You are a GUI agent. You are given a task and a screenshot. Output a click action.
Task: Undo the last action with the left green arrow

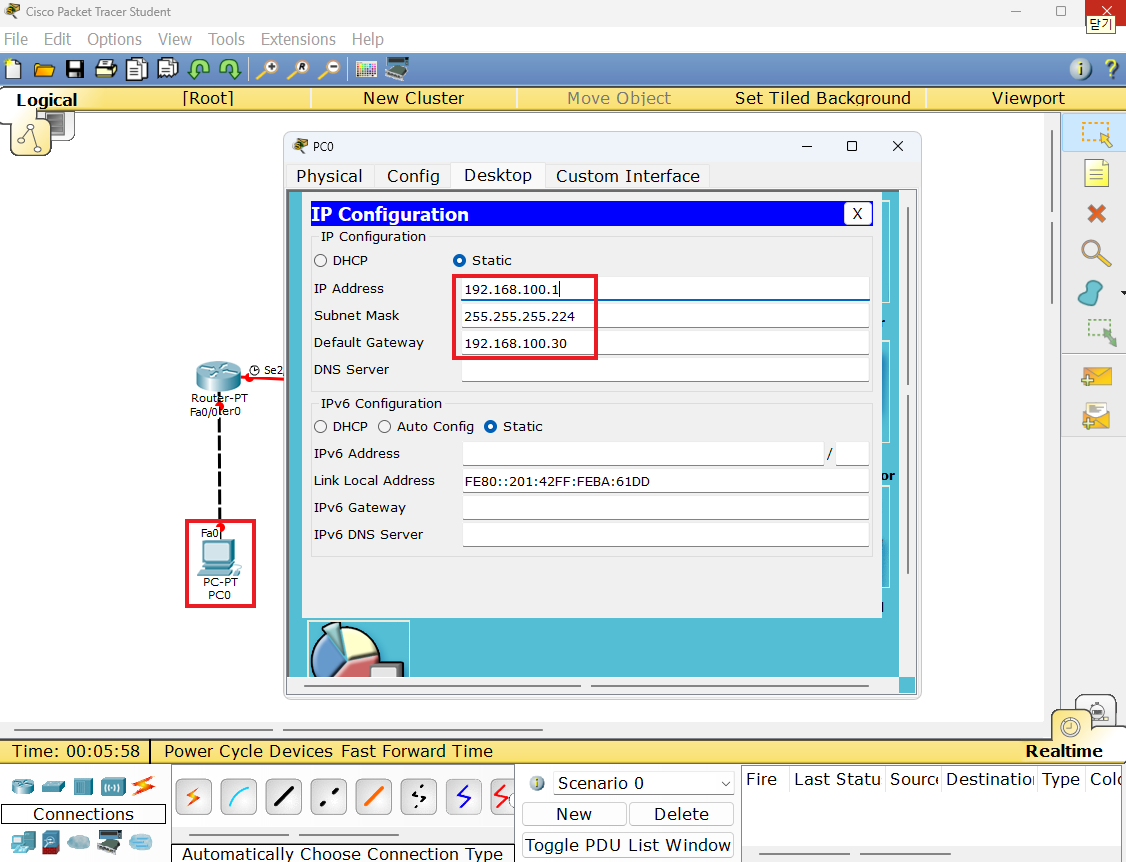[198, 69]
